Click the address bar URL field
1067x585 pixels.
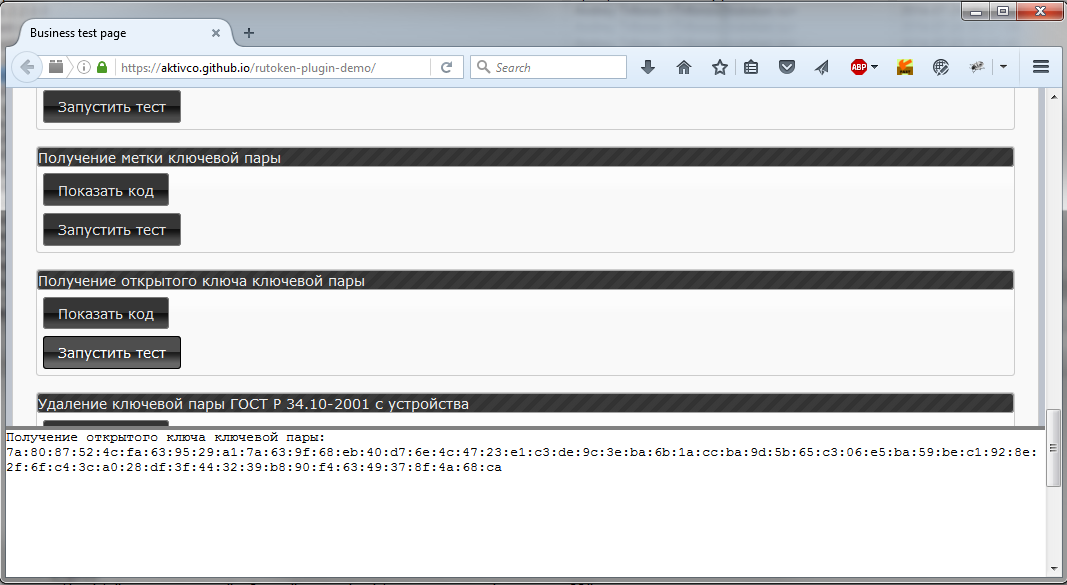[270, 67]
